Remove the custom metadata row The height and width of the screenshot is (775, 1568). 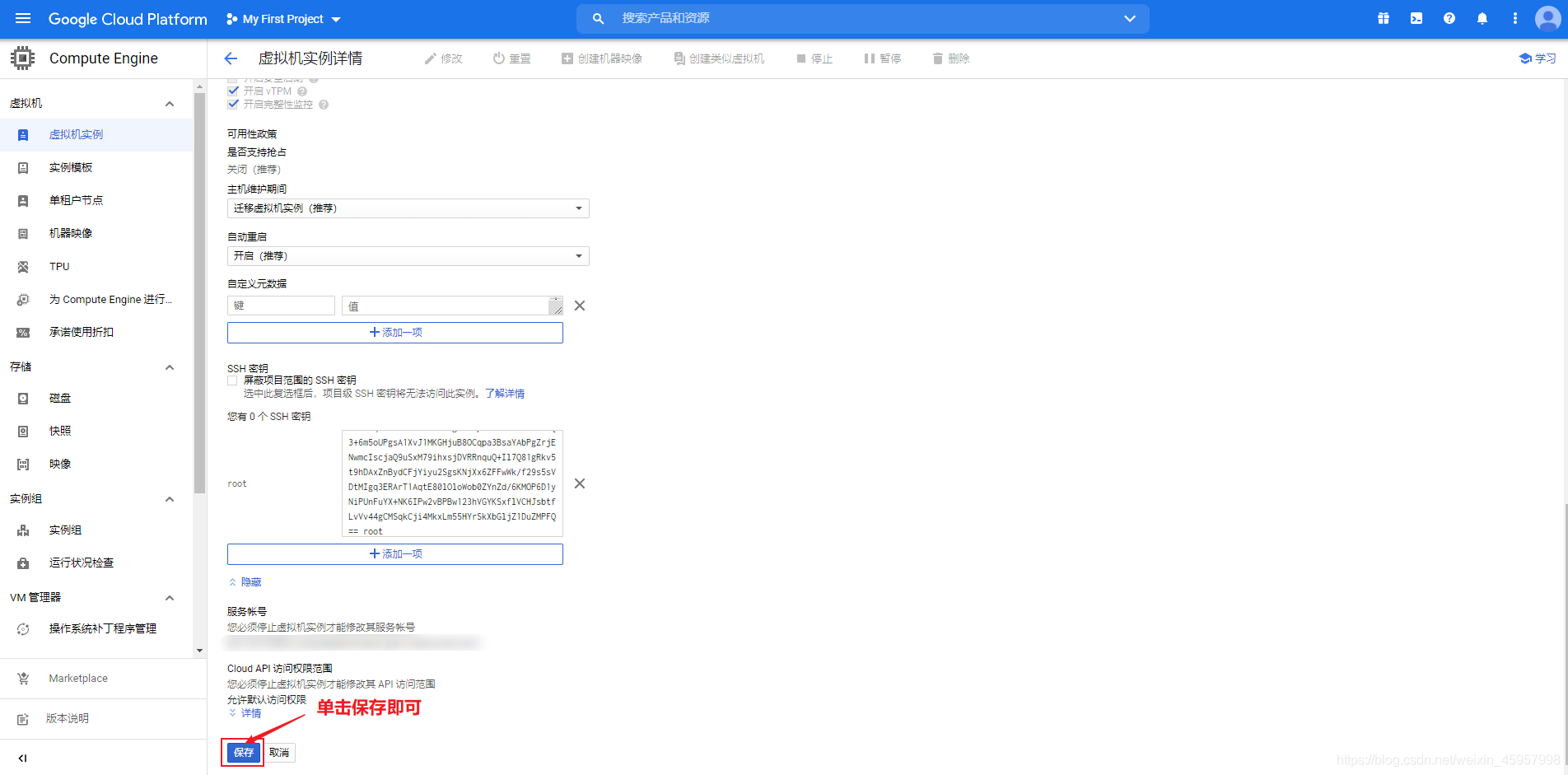pos(580,306)
